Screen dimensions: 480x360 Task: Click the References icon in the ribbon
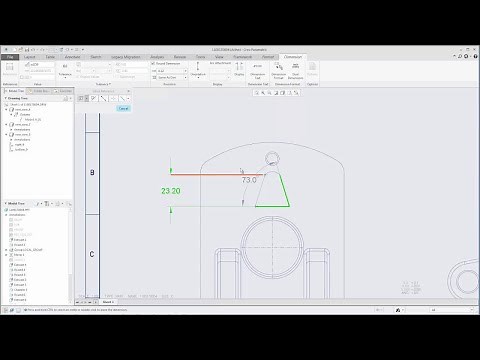(x=10, y=69)
